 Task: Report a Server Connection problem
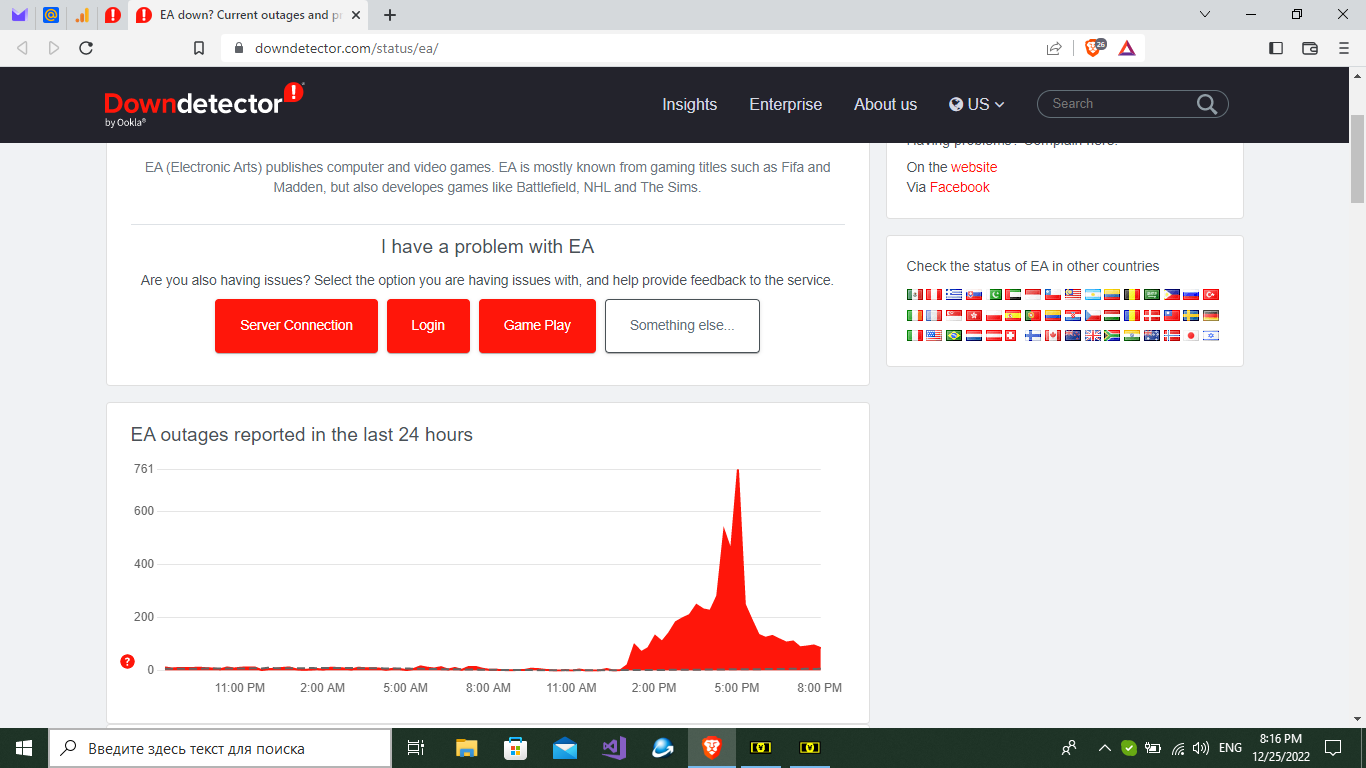coord(296,326)
